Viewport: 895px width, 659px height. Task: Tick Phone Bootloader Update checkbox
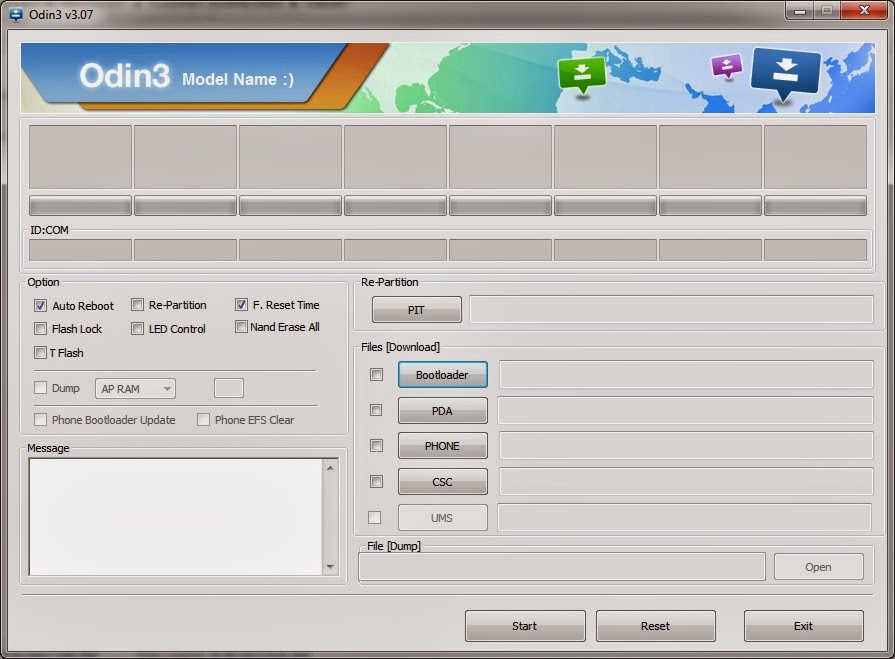click(40, 420)
